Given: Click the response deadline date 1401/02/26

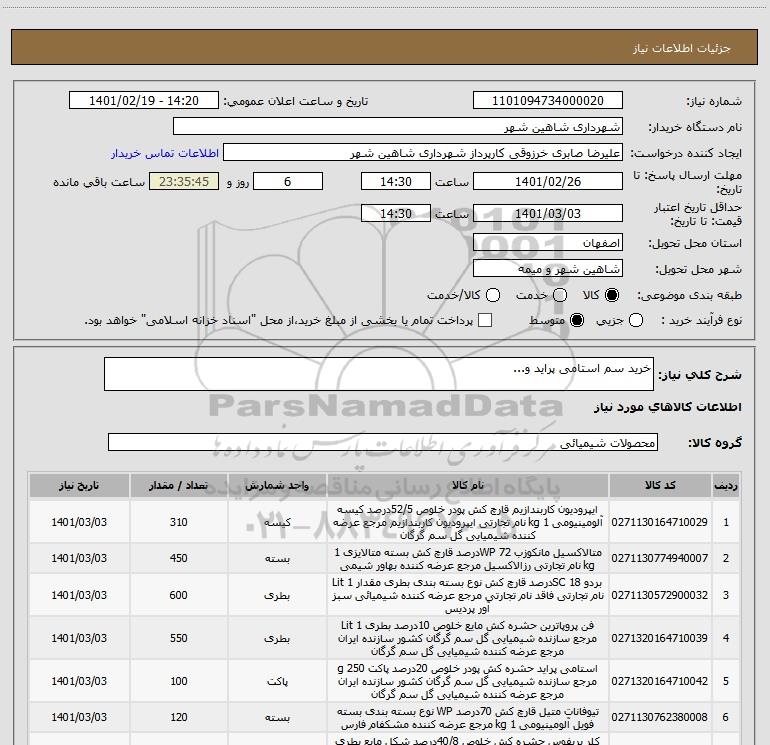Looking at the screenshot, I should coord(548,181).
